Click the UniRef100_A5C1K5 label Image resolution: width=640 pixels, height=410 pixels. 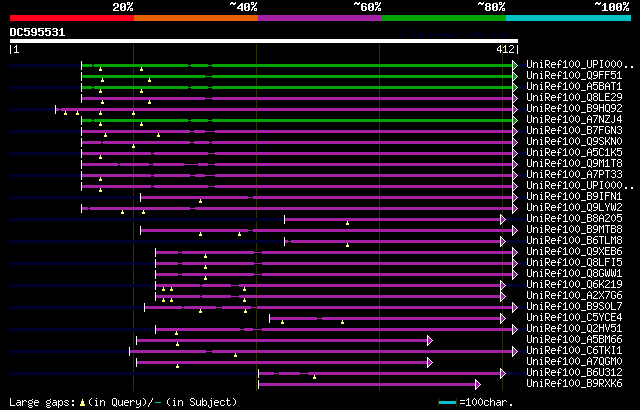(574, 153)
